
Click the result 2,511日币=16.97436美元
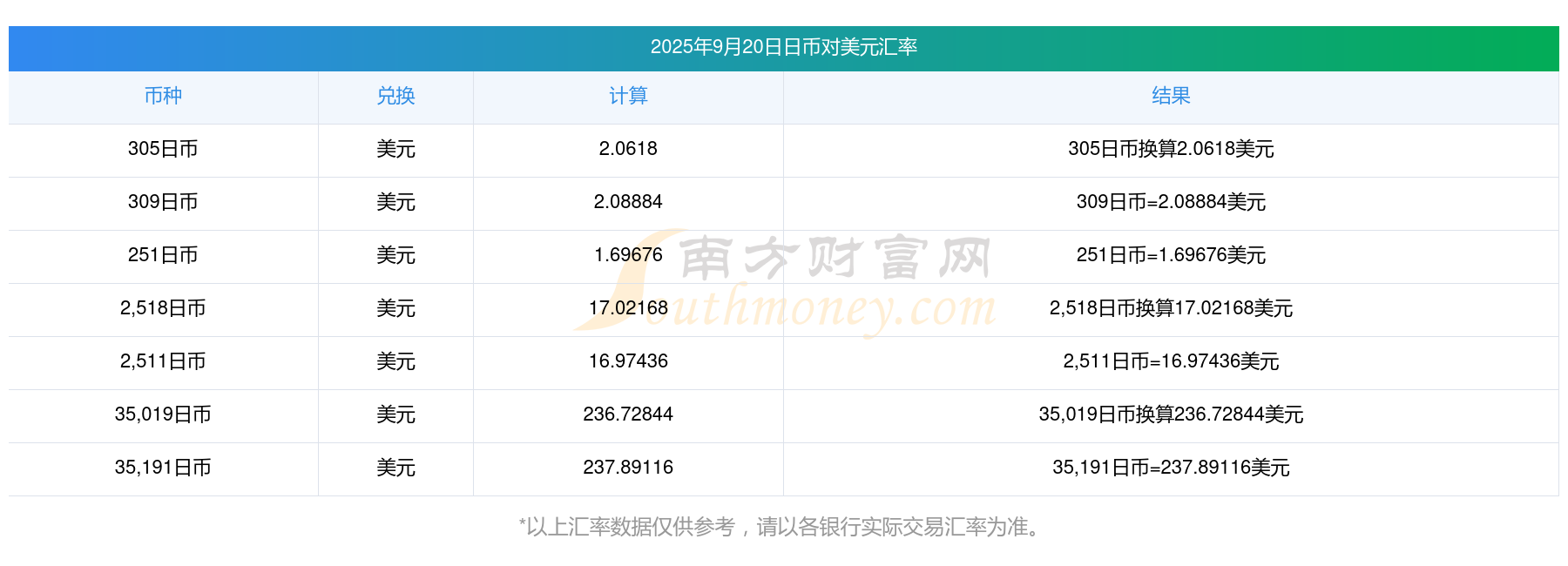click(x=1171, y=361)
